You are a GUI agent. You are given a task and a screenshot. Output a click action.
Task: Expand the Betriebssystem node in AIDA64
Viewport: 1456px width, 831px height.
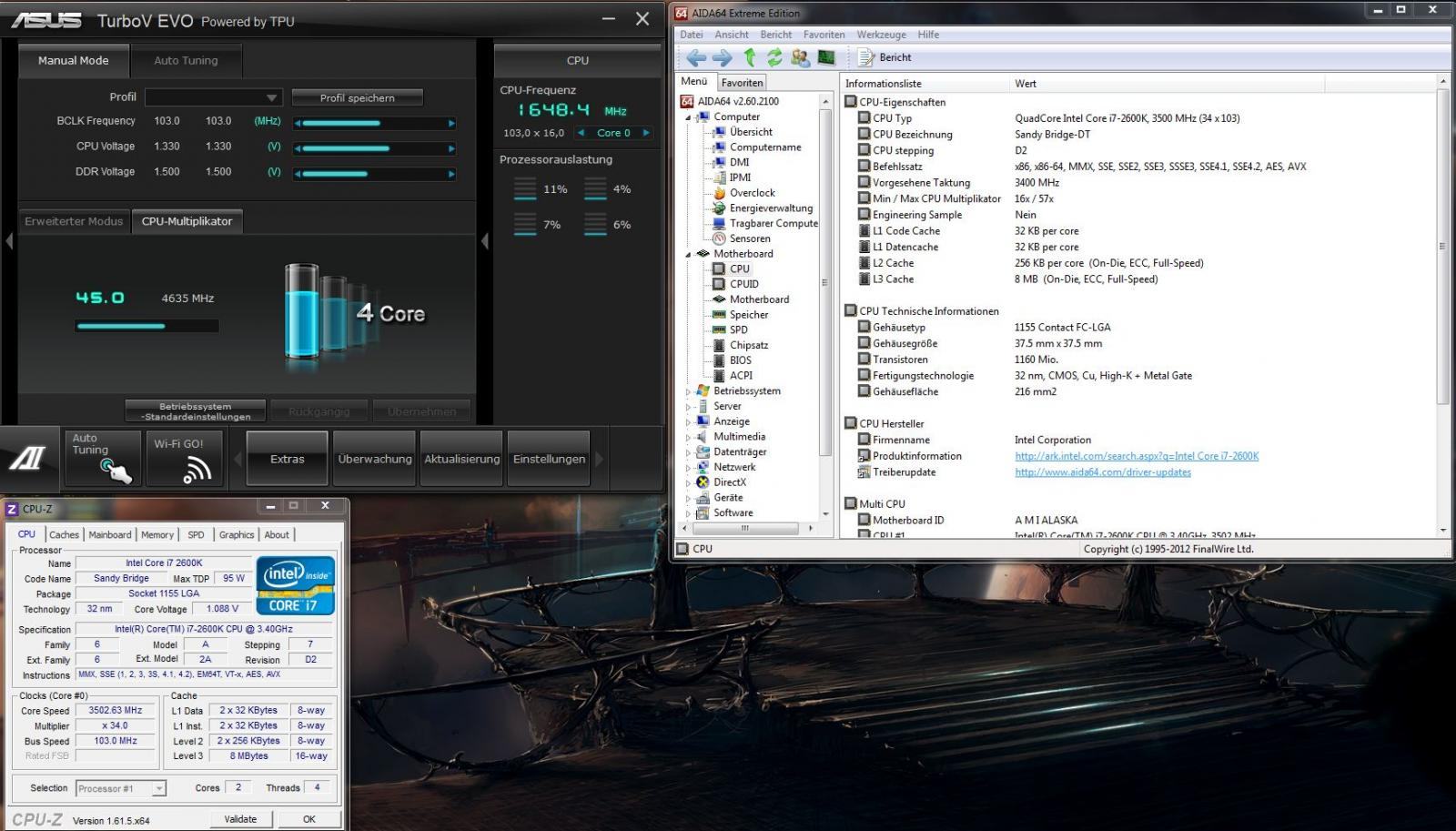pos(688,391)
